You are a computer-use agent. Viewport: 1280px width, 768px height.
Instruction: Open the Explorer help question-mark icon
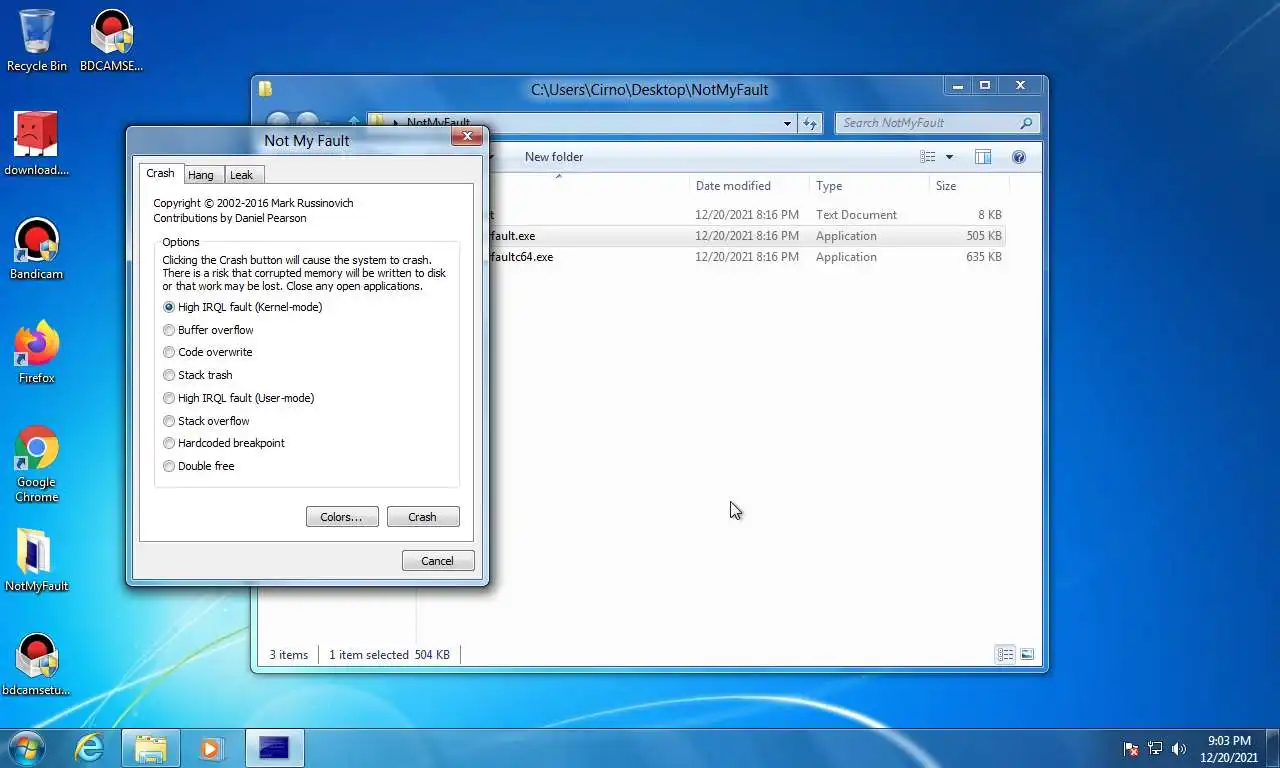1019,157
